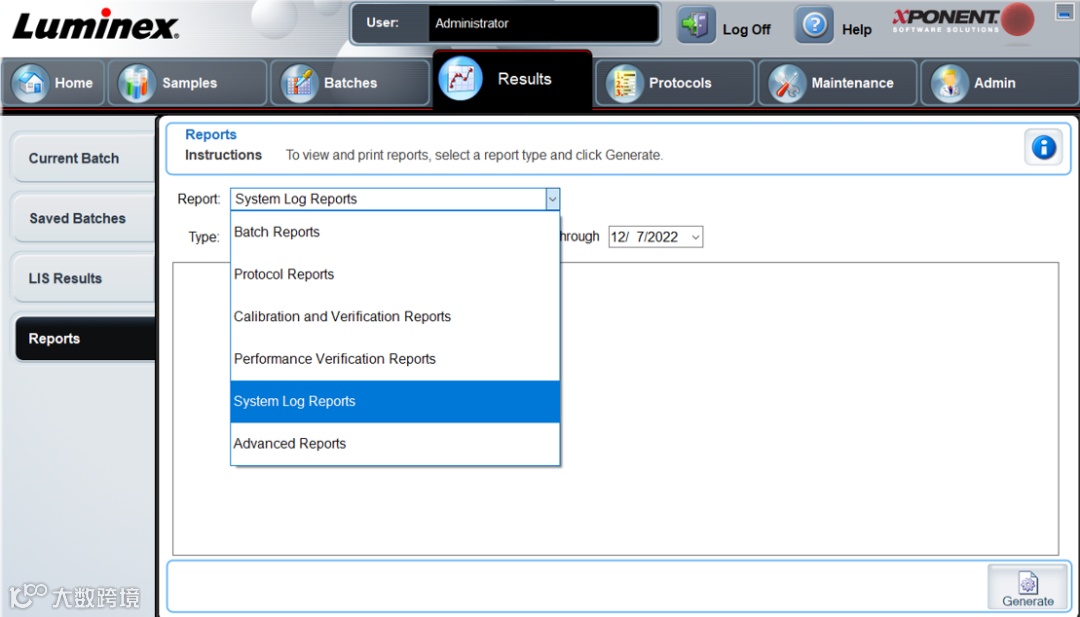
Task: Choose Performance Verification Reports option
Action: pyautogui.click(x=395, y=359)
